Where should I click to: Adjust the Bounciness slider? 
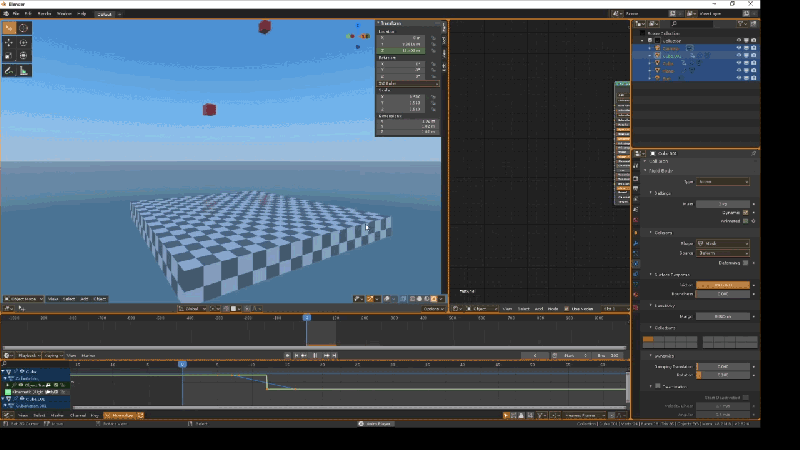[x=722, y=294]
